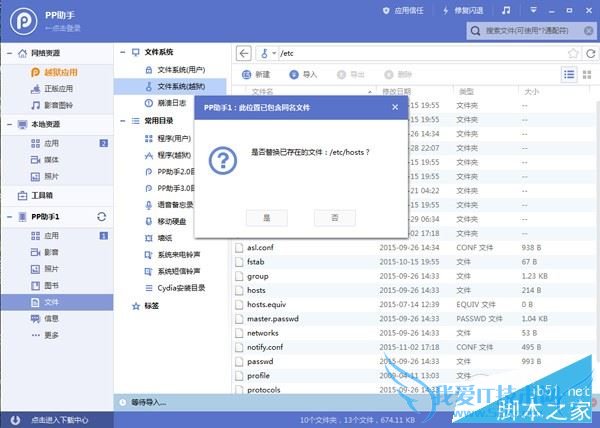This screenshot has height=428, width=600.
Task: Collapse the 本地资源 section
Action: 9,124
